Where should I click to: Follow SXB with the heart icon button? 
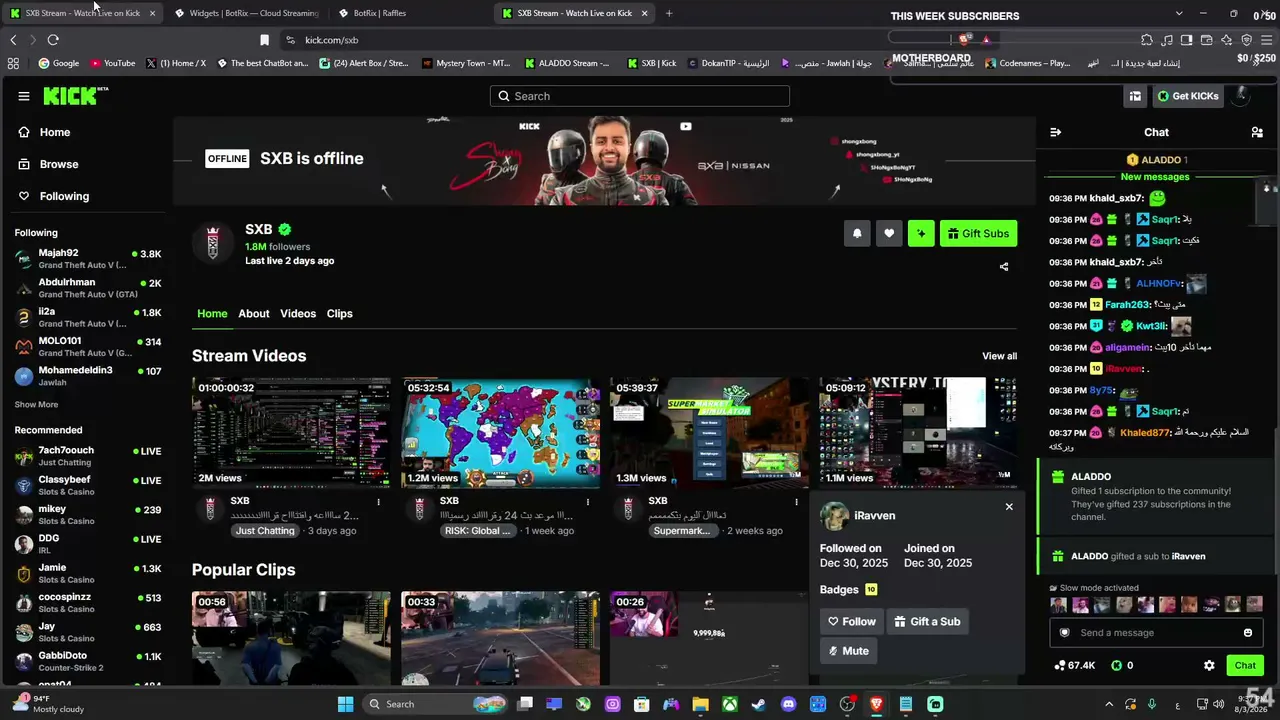889,233
